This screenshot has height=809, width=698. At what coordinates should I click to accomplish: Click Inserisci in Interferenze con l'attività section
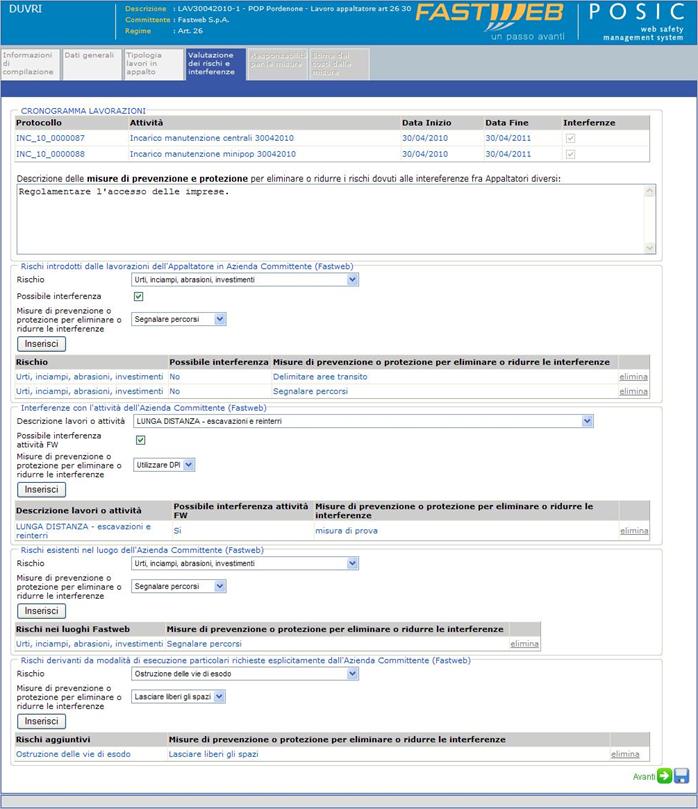pos(41,489)
